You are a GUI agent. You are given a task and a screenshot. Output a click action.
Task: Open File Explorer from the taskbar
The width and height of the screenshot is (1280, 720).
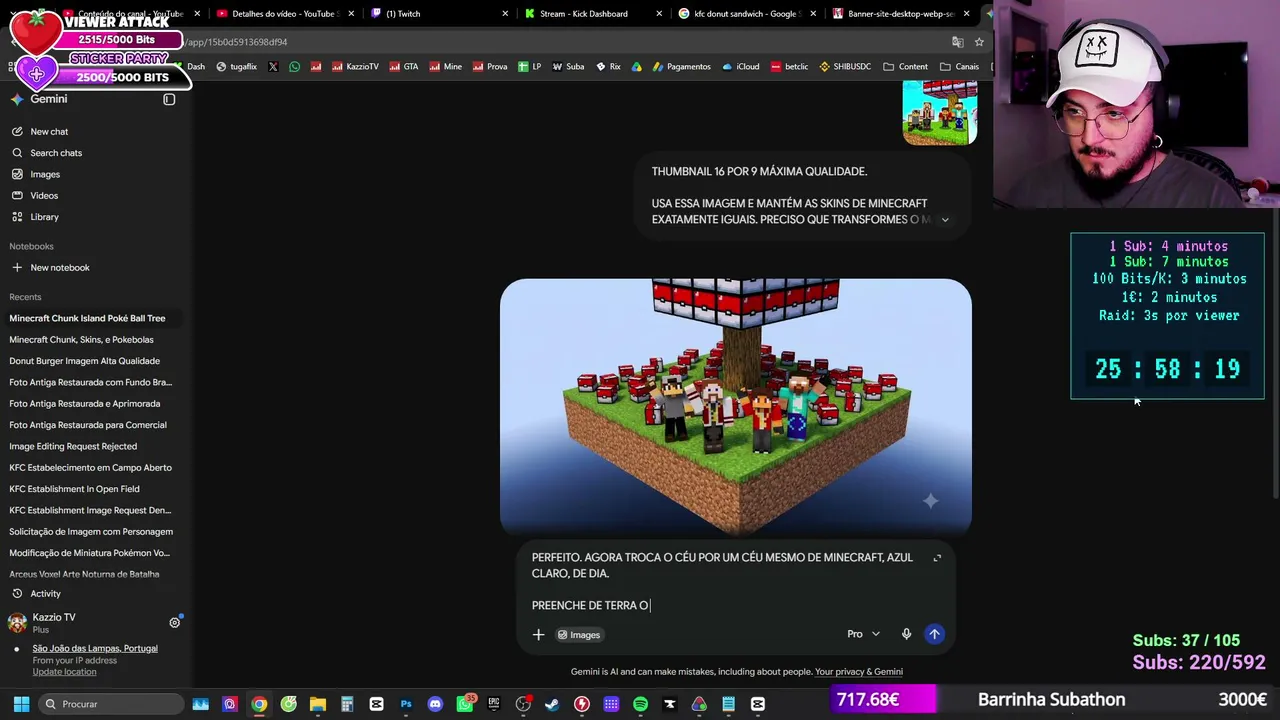click(318, 704)
